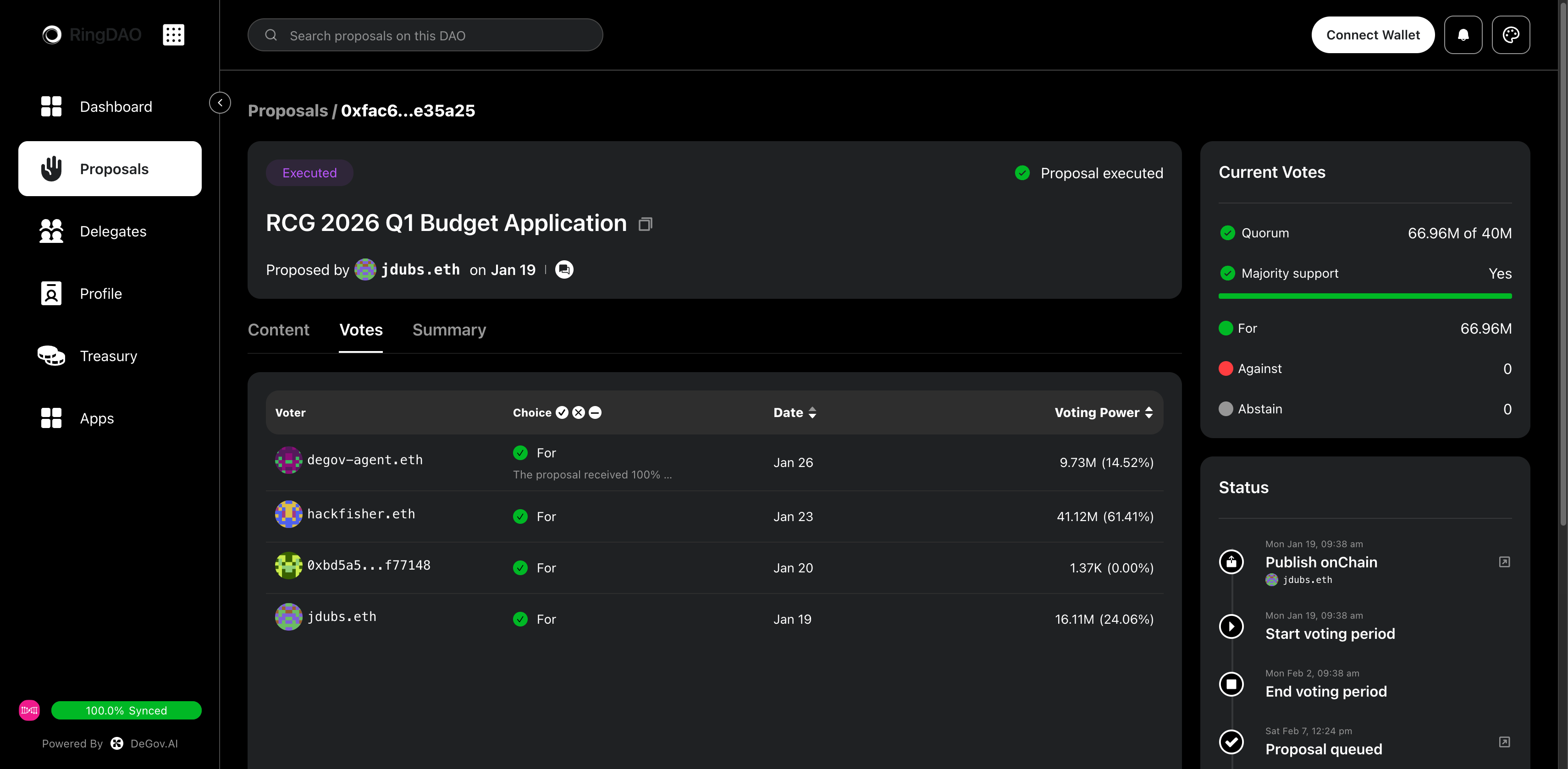The height and width of the screenshot is (769, 1568).
Task: Click the search proposals input field
Action: coord(425,35)
